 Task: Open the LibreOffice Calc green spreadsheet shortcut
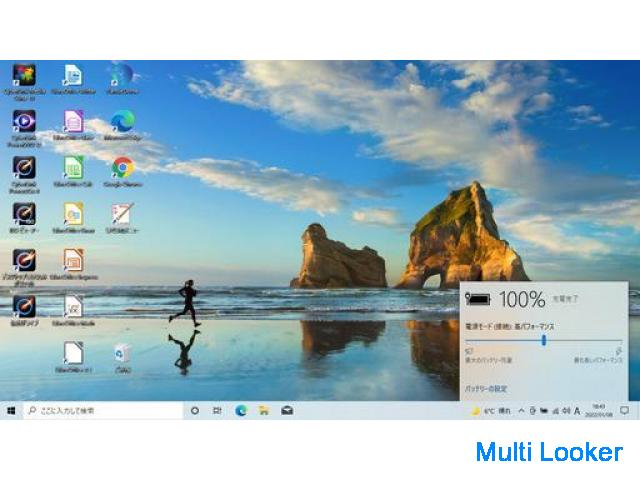(x=73, y=168)
